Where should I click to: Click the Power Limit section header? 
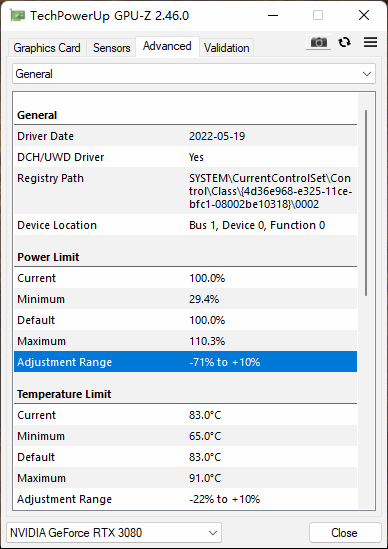[48, 257]
